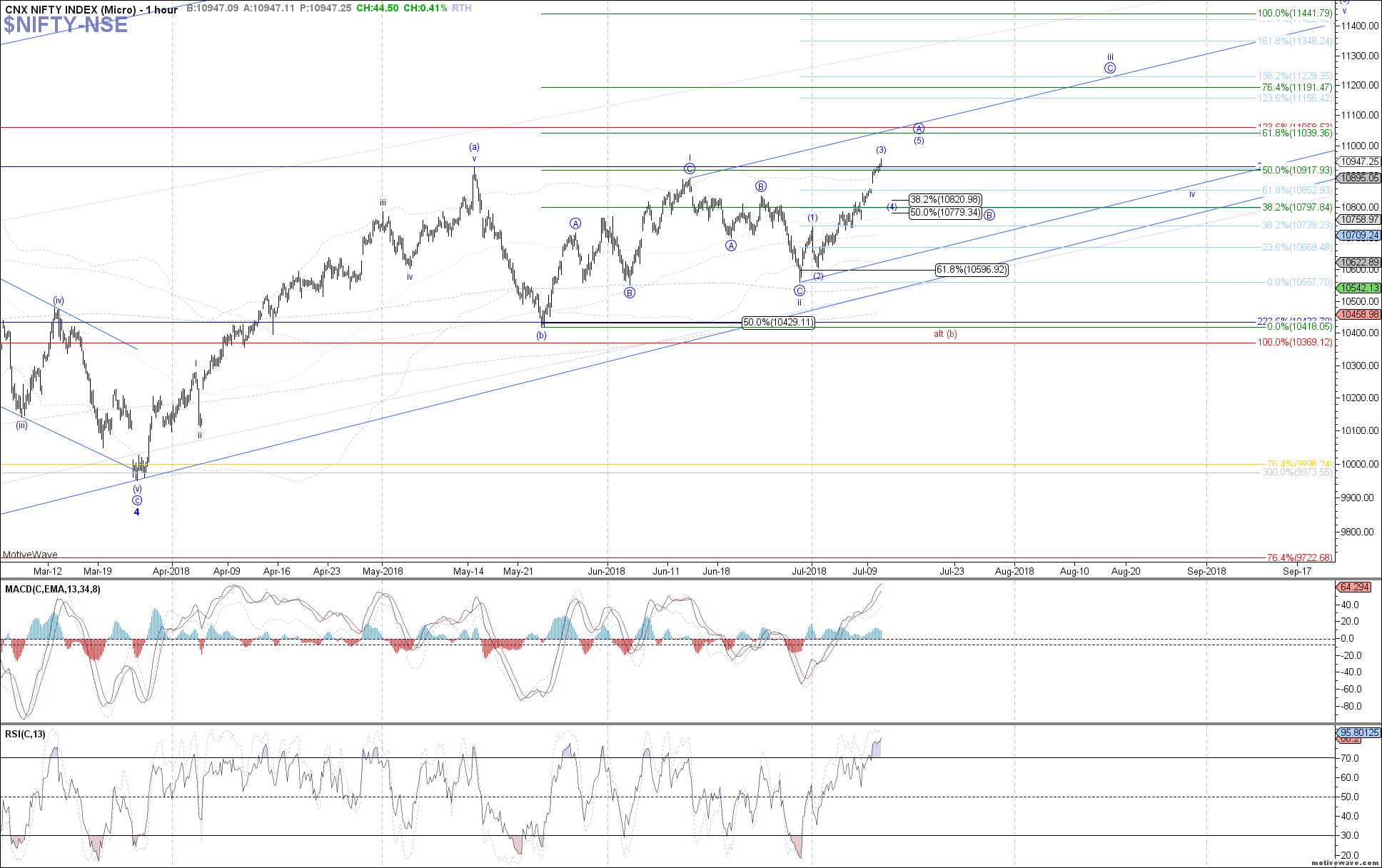Click the CH:0.41% percent change value

(425, 8)
